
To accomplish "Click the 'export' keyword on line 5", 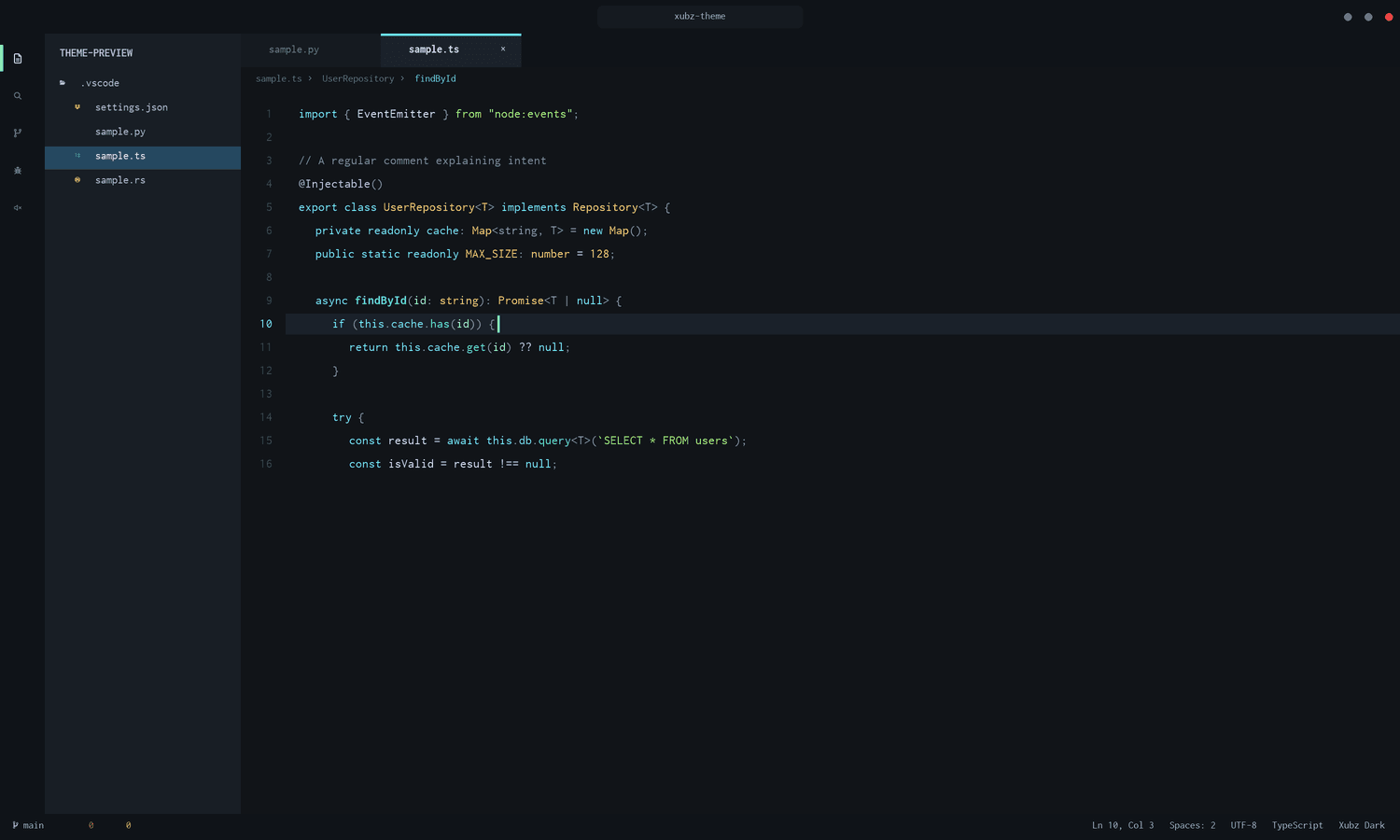I will tap(318, 207).
